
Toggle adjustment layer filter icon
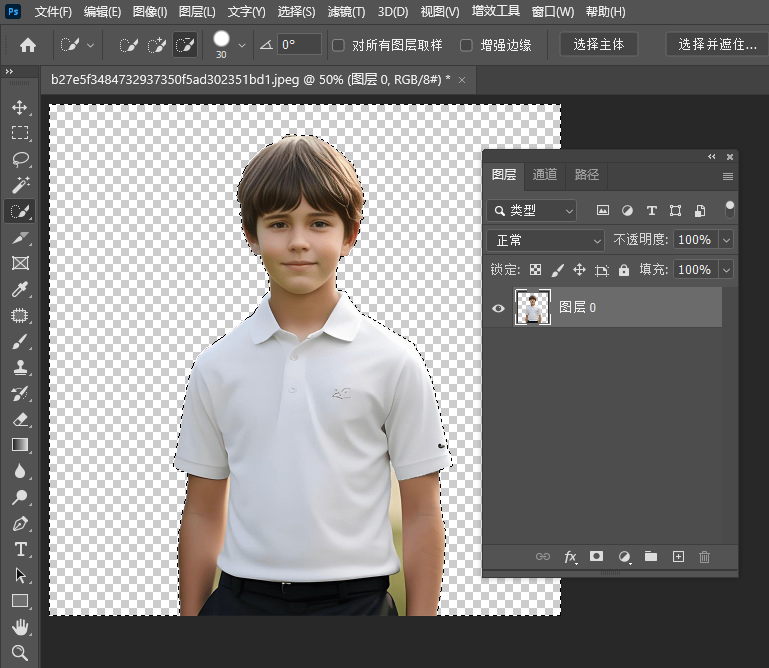coord(627,211)
